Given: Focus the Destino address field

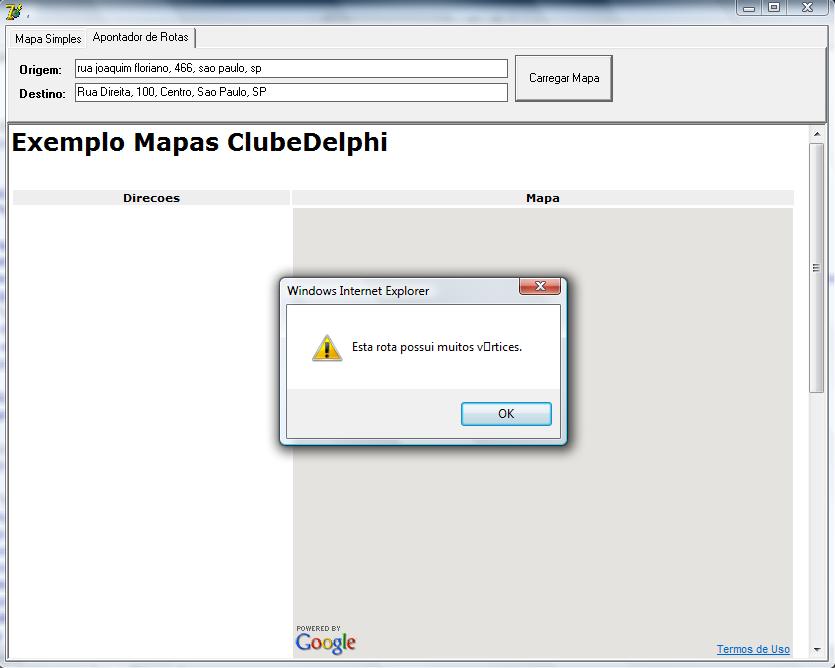Looking at the screenshot, I should (x=291, y=92).
